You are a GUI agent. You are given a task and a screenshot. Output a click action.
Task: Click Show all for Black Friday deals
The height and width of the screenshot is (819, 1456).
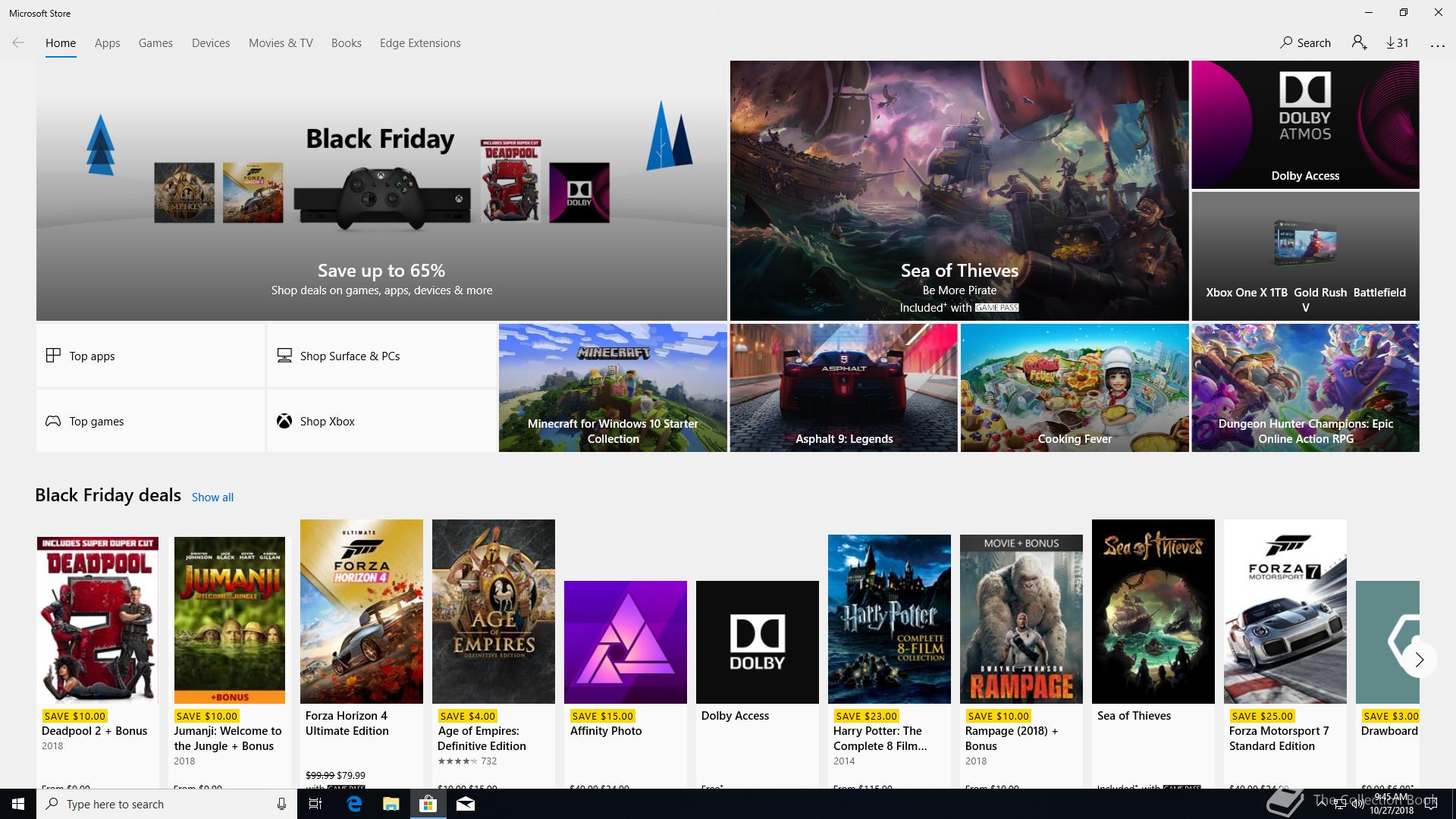tap(212, 497)
